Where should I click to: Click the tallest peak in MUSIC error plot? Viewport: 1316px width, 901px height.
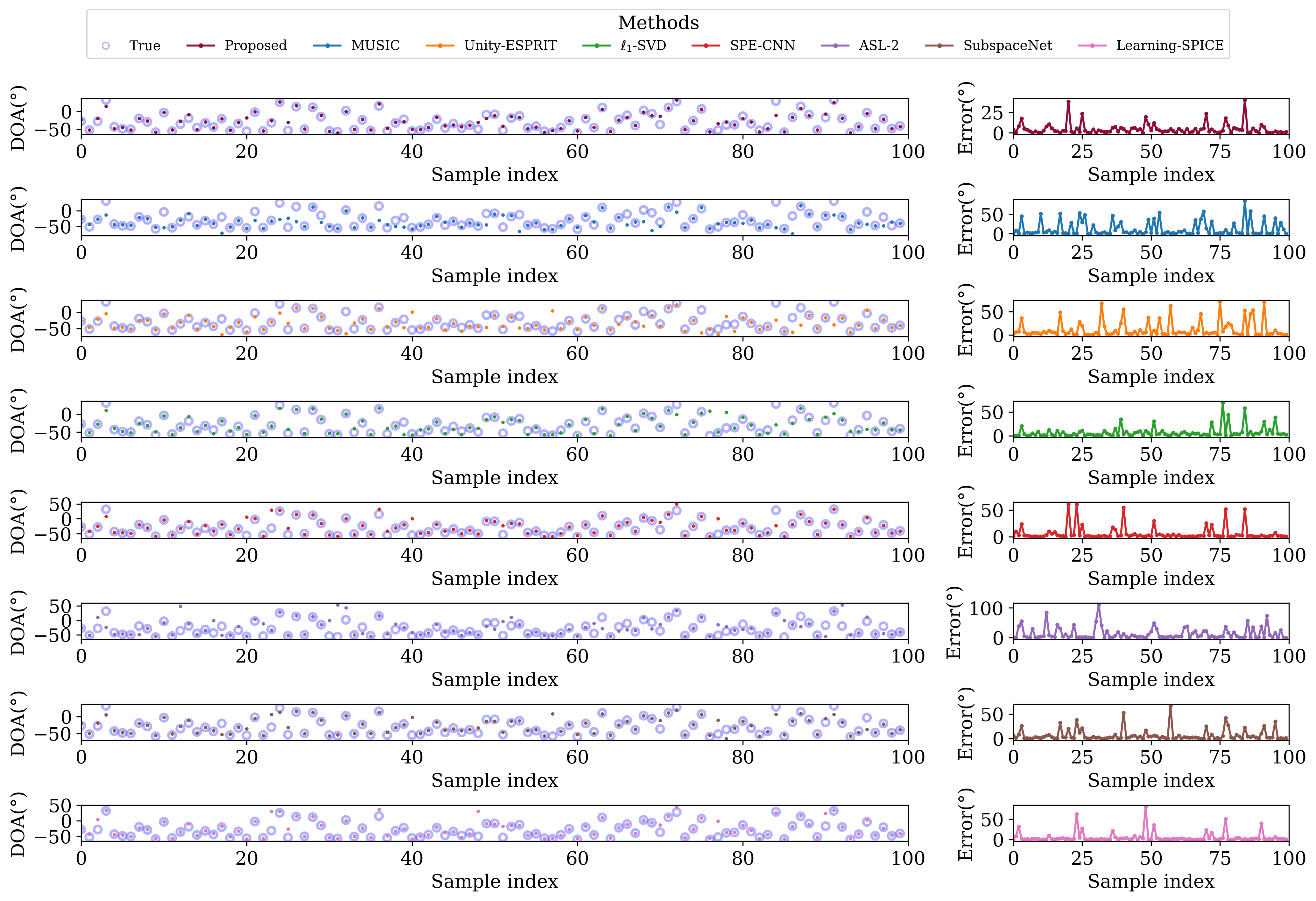pos(1245,201)
